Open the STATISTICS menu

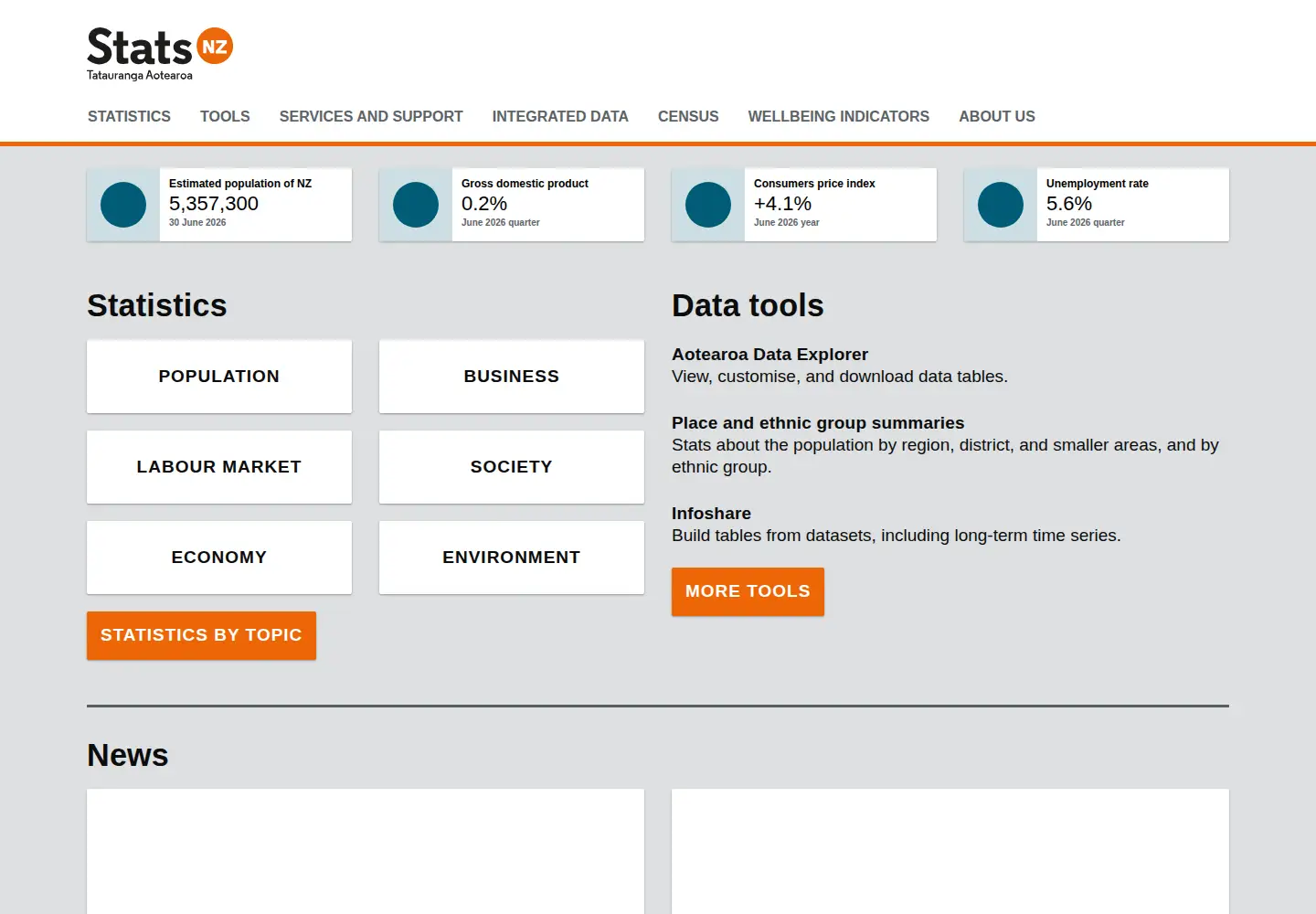pos(129,116)
